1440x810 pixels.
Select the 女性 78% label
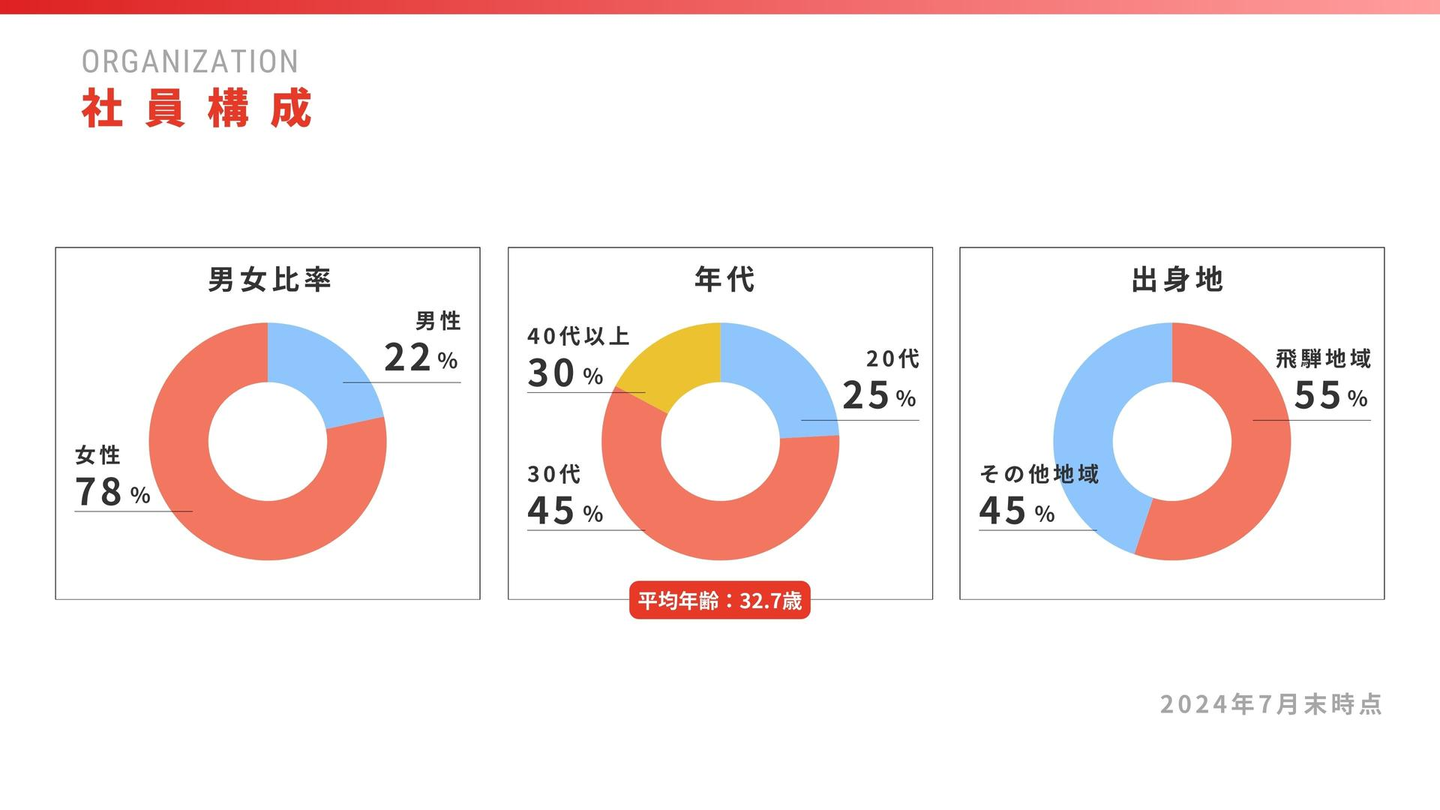coord(112,479)
